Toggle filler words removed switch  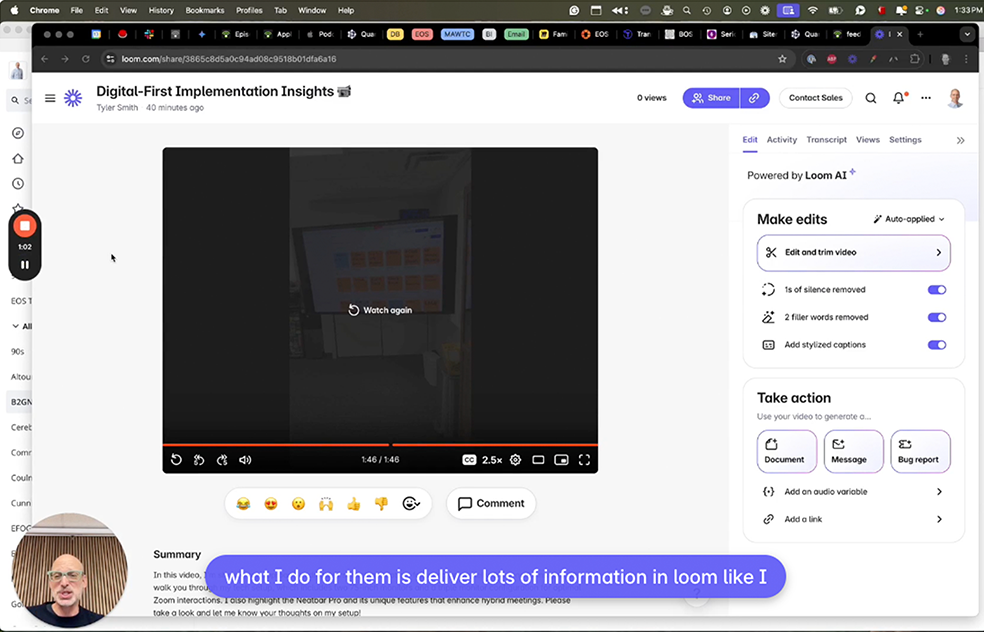pos(937,318)
